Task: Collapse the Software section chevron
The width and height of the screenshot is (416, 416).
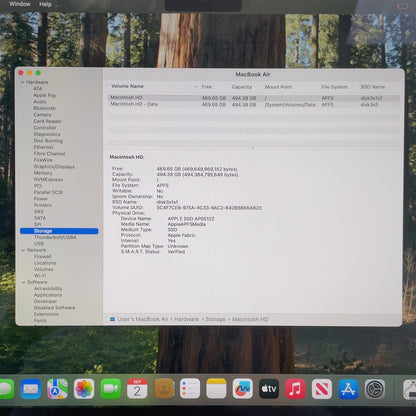Action: coord(23,282)
